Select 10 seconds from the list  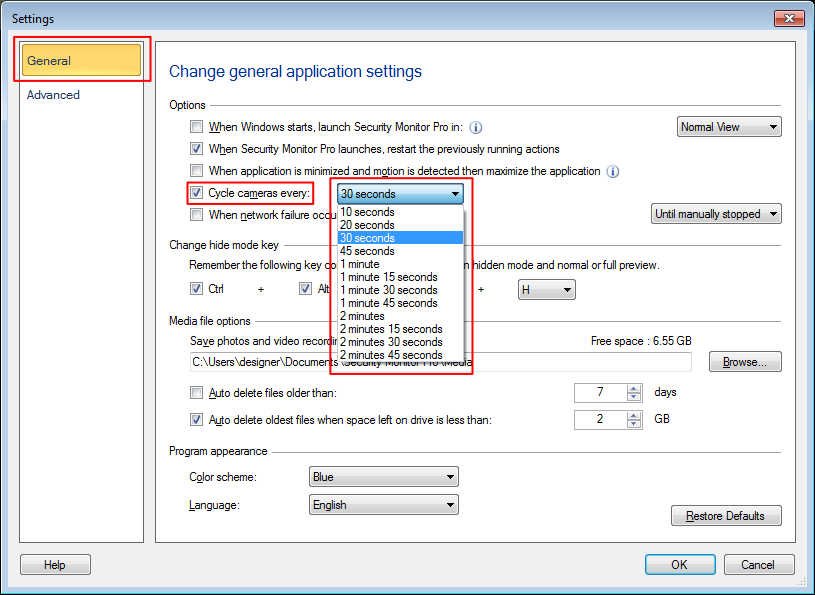400,212
